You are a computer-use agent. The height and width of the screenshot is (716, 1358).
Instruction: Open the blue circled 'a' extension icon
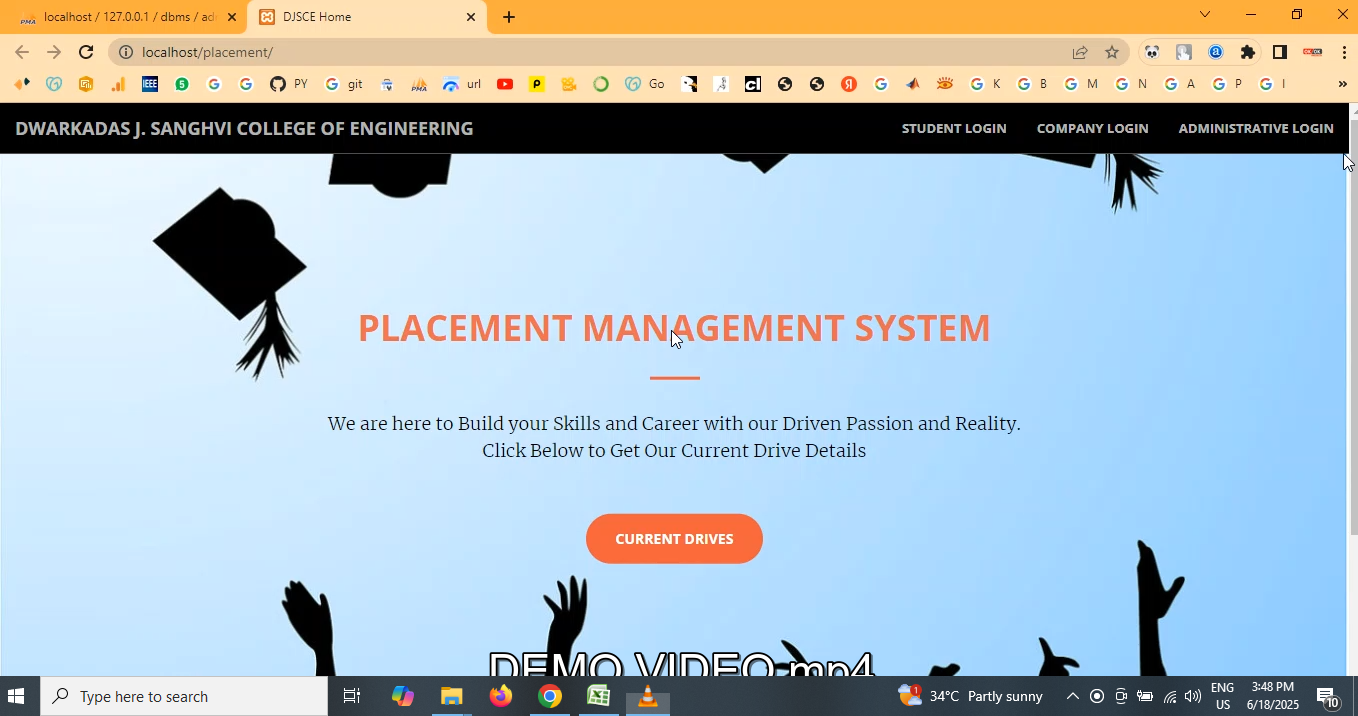[x=1216, y=52]
